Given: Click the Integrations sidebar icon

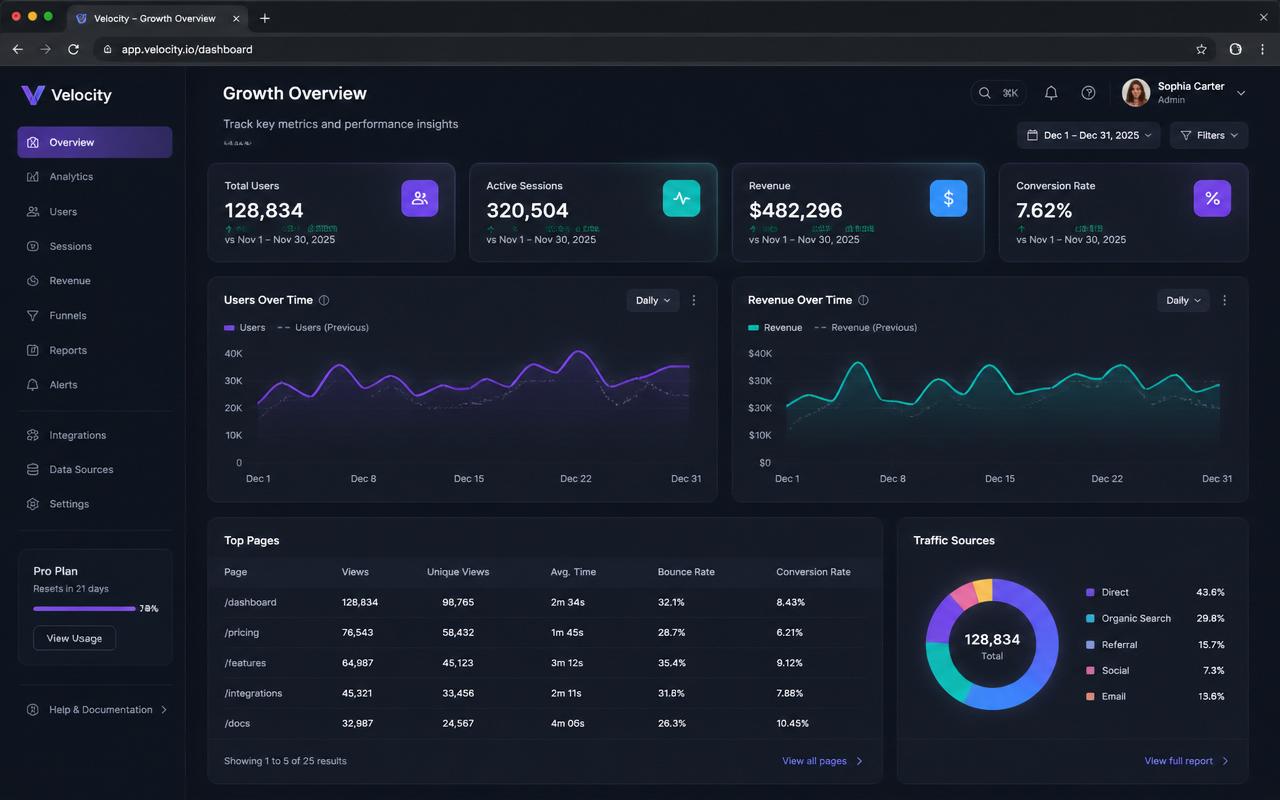Looking at the screenshot, I should pos(33,435).
